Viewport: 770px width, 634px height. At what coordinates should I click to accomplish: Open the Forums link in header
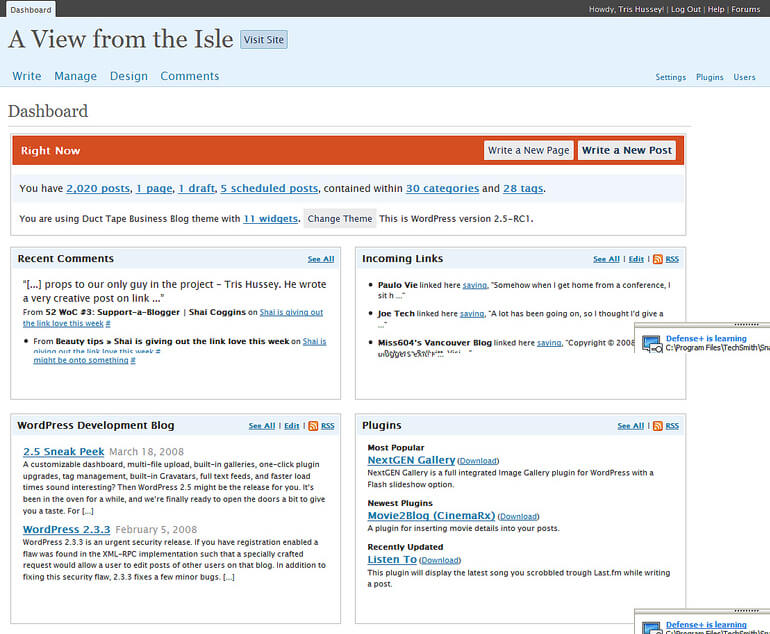point(745,9)
